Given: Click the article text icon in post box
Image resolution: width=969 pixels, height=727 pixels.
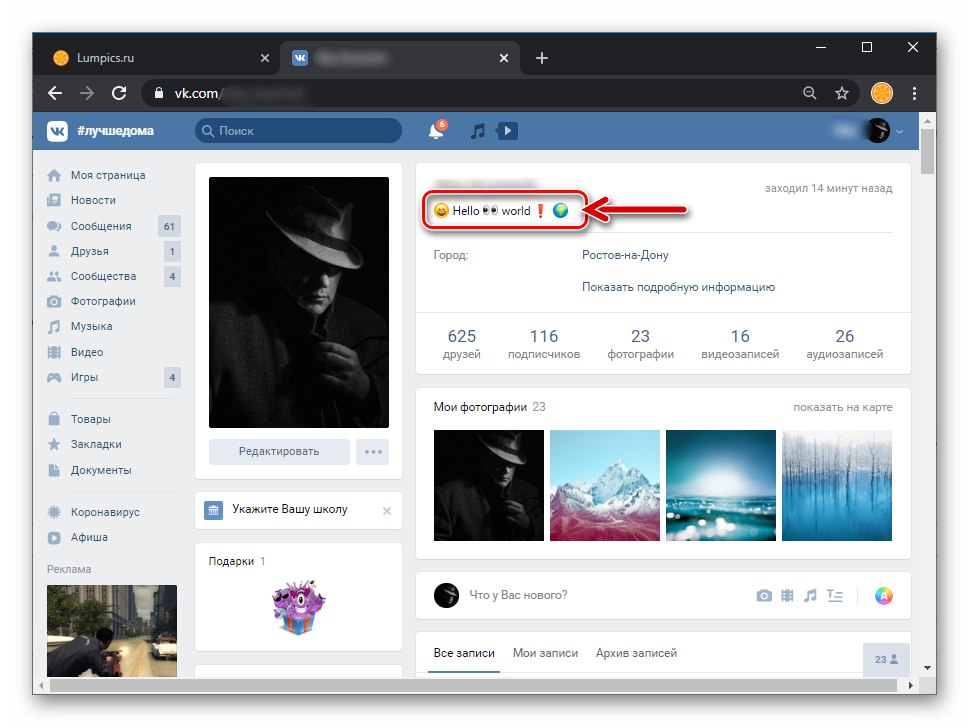Looking at the screenshot, I should (x=835, y=596).
